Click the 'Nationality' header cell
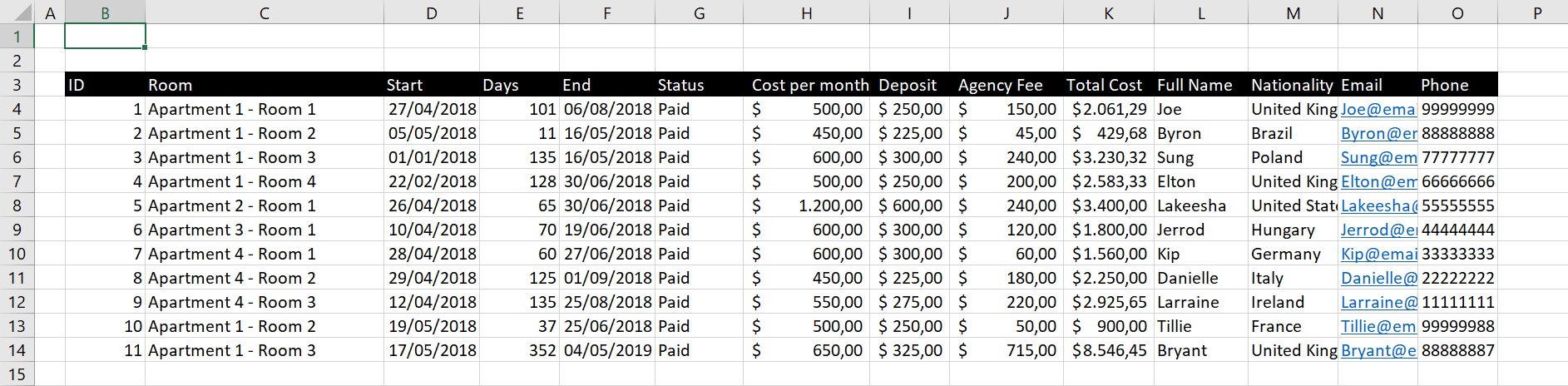Image resolution: width=1568 pixels, height=386 pixels. (1293, 85)
